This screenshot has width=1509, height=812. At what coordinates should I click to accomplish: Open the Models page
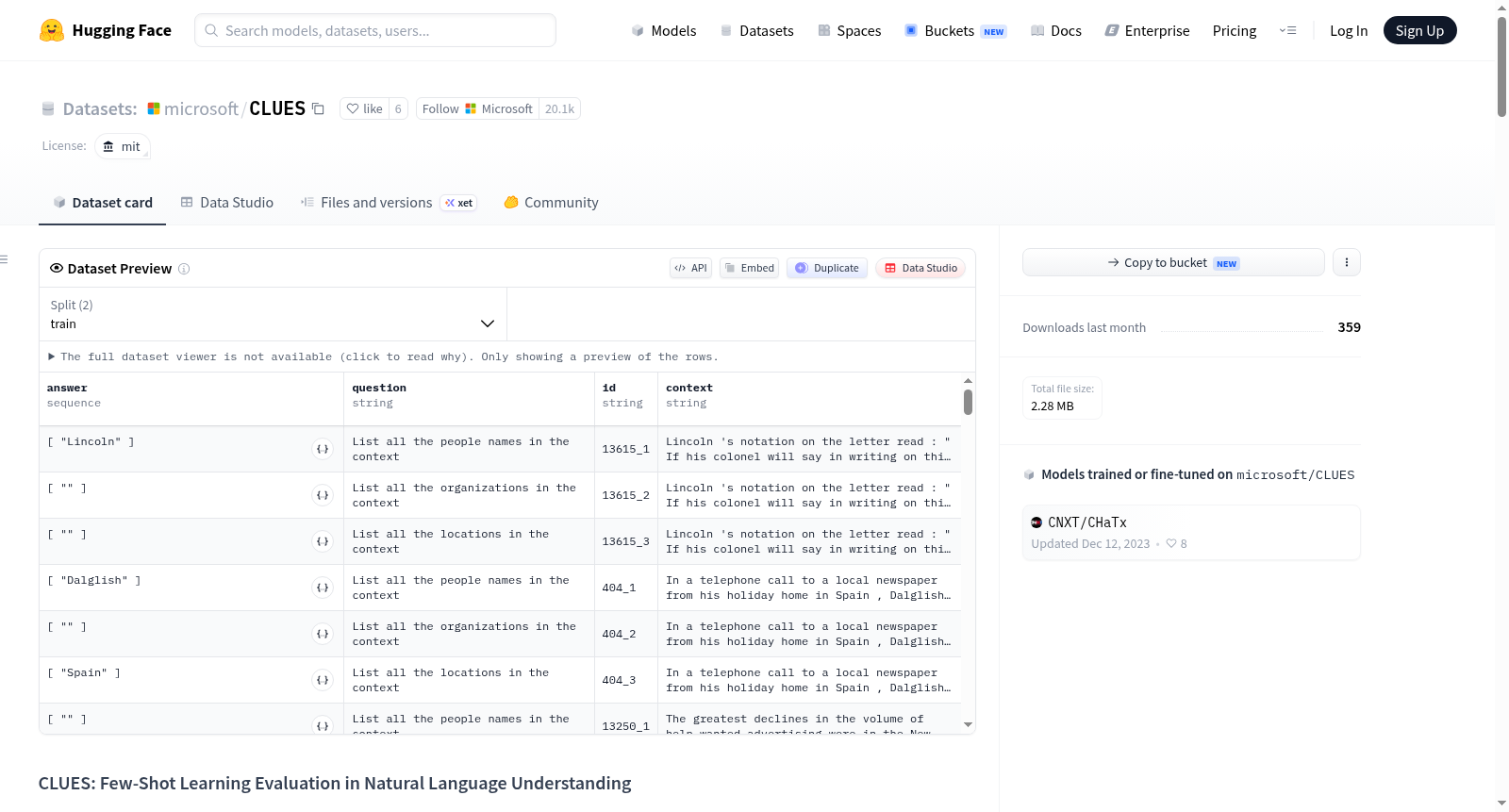(x=664, y=30)
